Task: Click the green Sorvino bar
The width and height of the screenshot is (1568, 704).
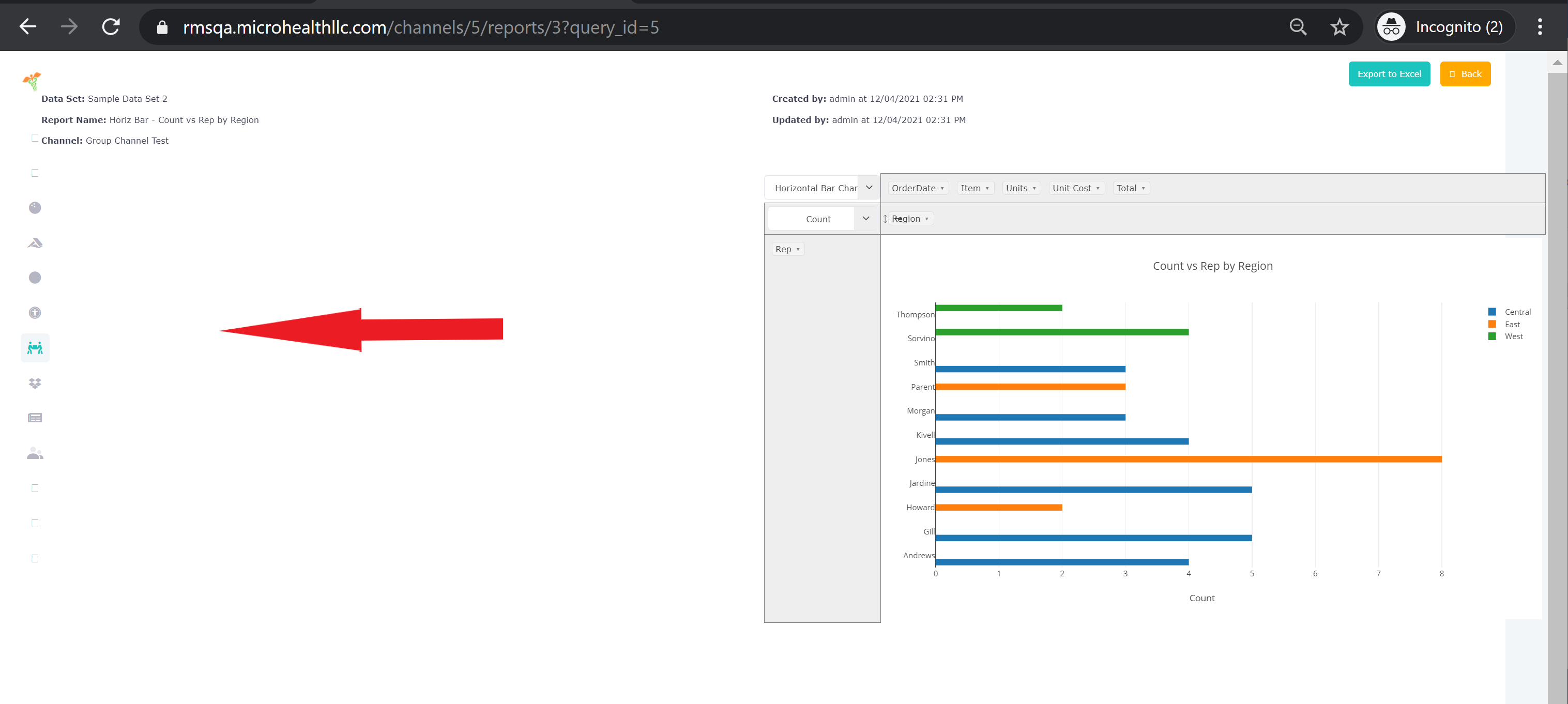Action: 1062,332
